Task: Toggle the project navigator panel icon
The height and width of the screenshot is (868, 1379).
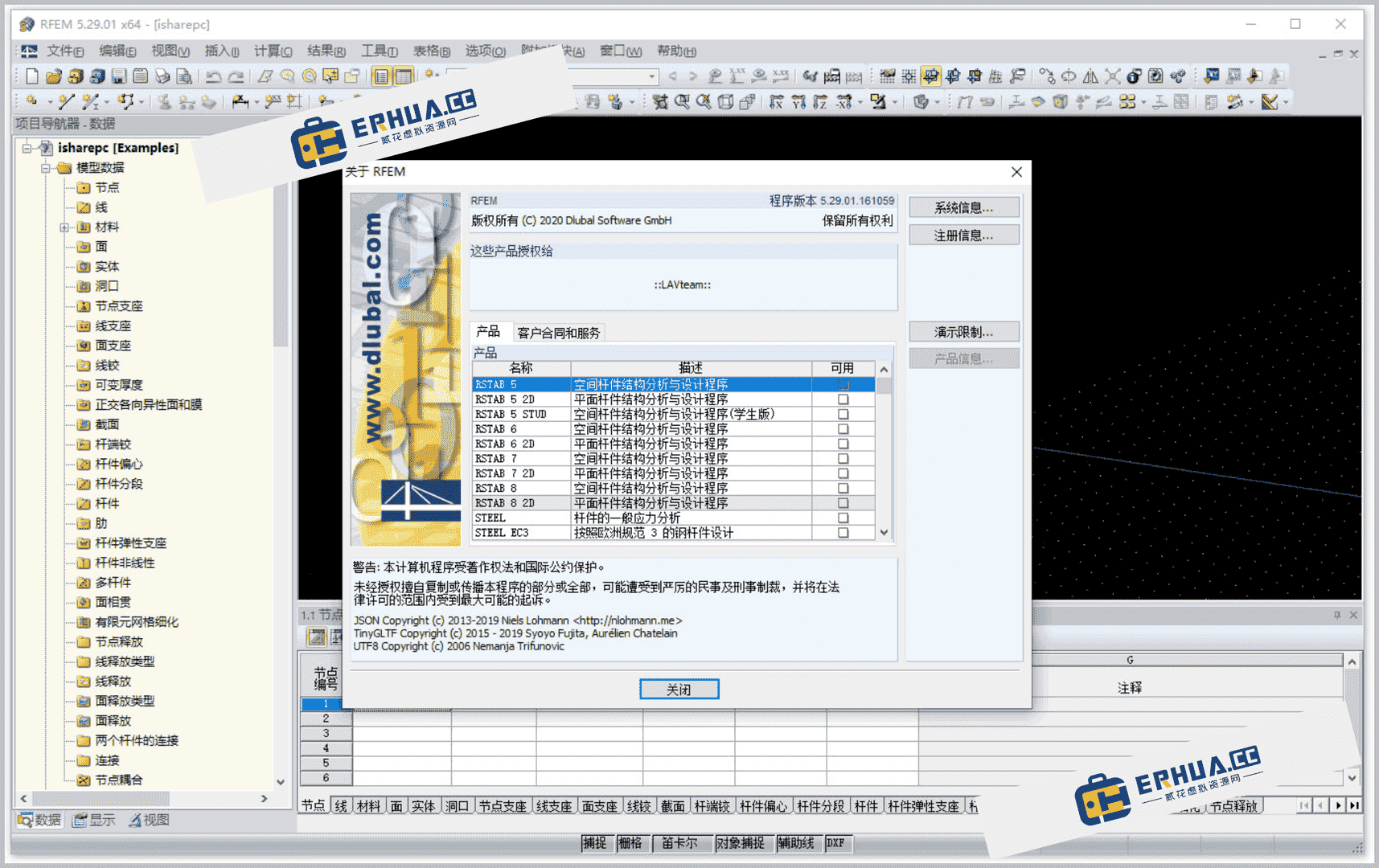Action: (381, 76)
